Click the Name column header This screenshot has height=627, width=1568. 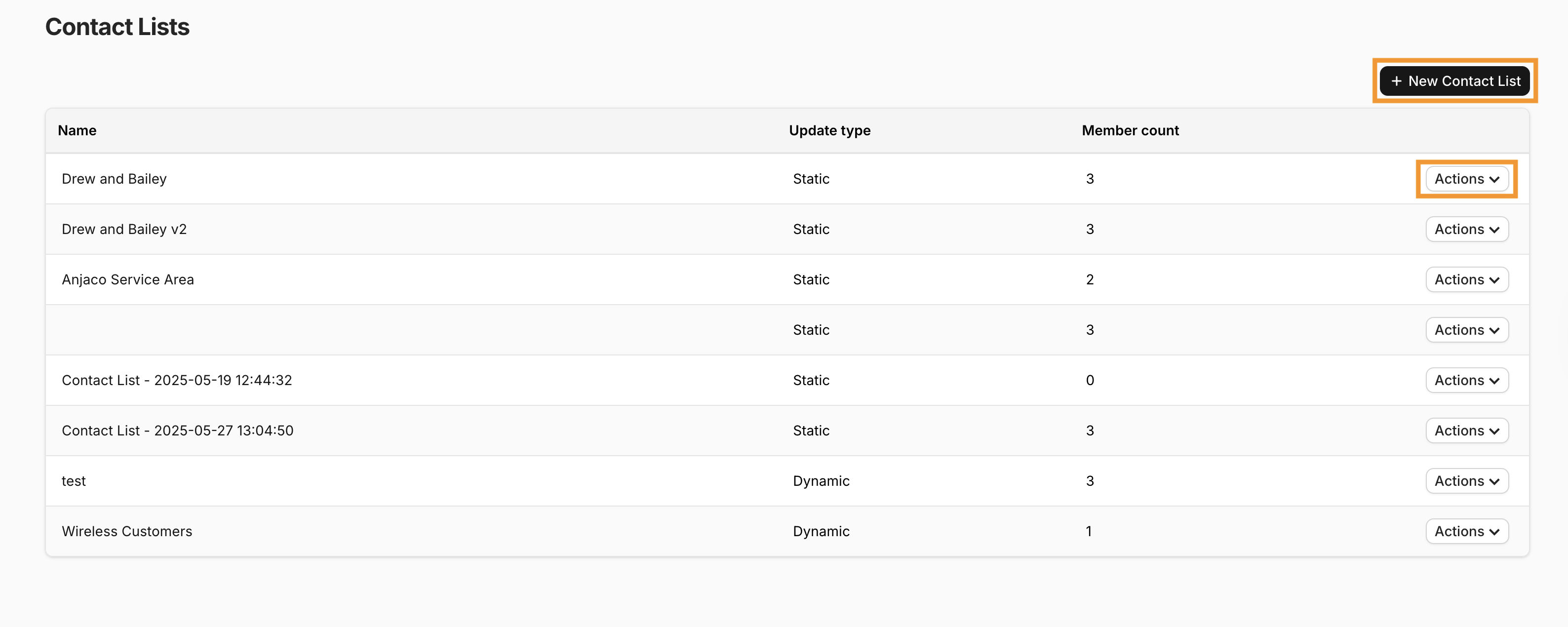click(x=77, y=130)
